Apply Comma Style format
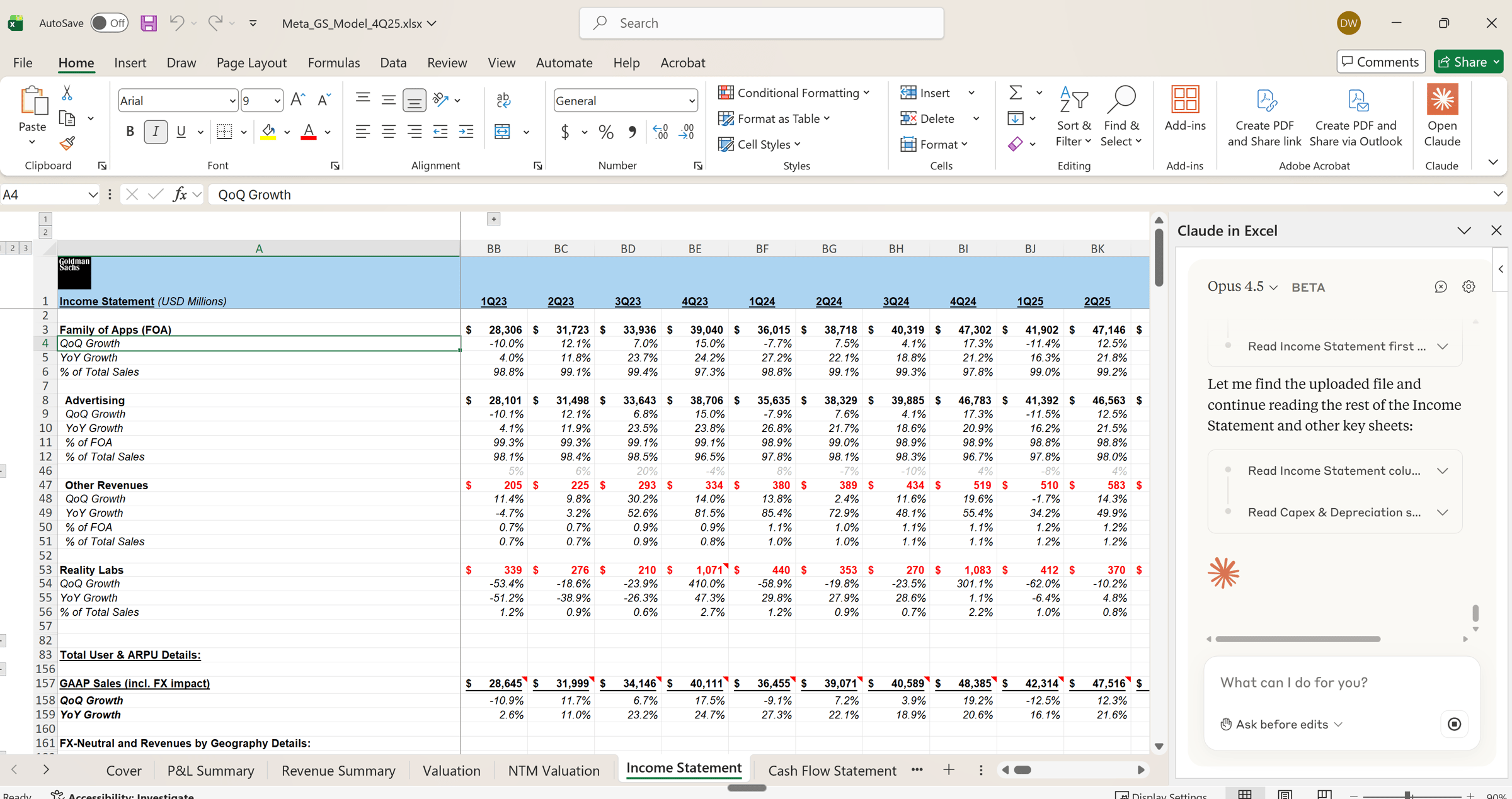1512x799 pixels. (x=632, y=132)
